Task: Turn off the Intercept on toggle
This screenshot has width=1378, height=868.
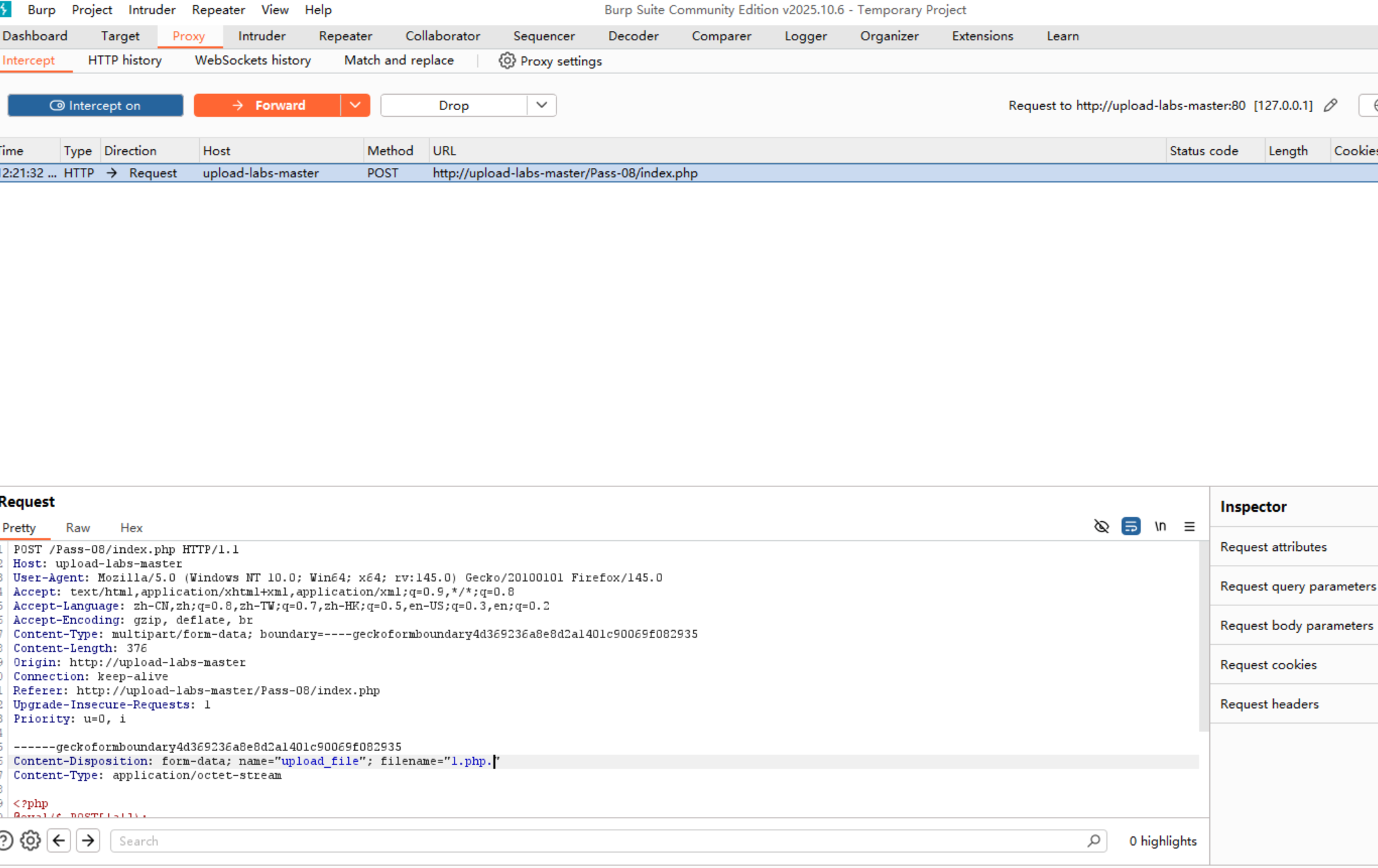Action: click(95, 105)
